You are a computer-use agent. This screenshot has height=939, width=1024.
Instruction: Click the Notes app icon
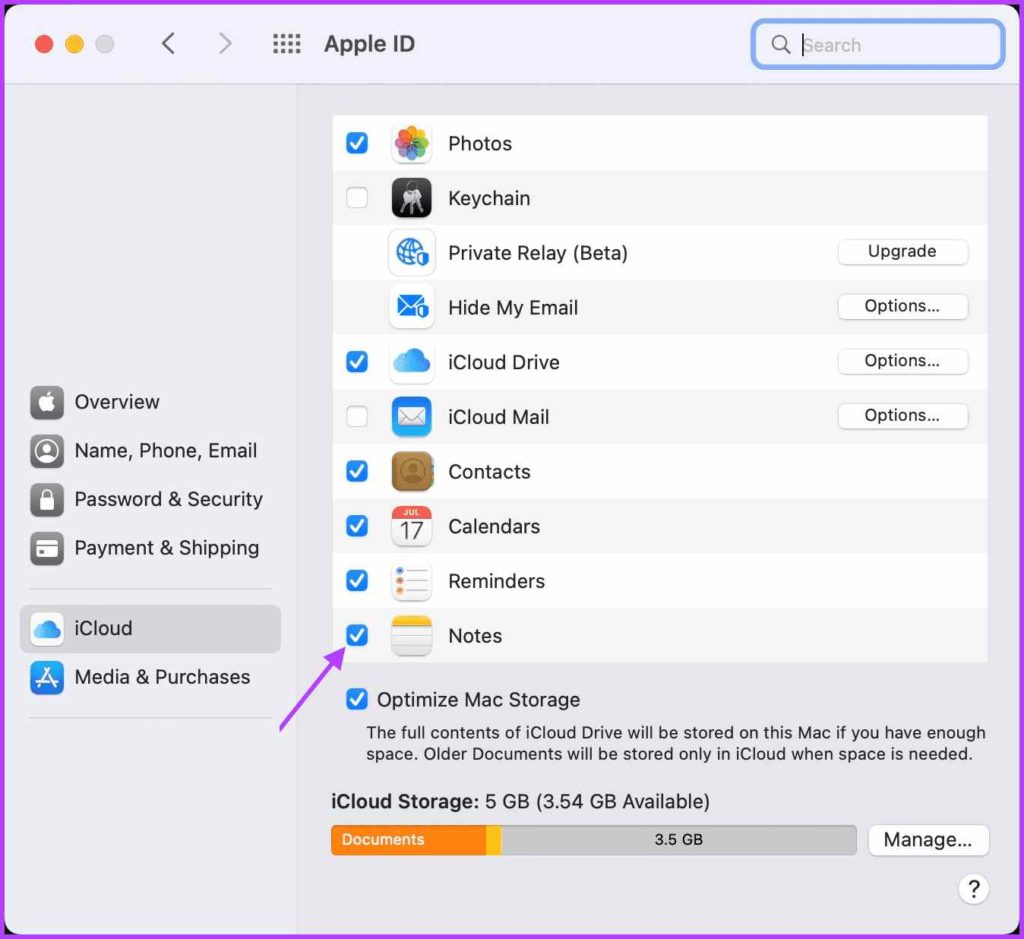pyautogui.click(x=411, y=635)
